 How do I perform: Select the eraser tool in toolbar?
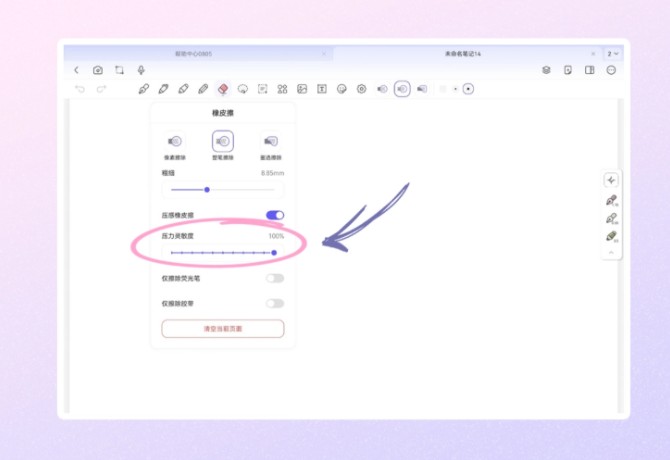(x=222, y=89)
